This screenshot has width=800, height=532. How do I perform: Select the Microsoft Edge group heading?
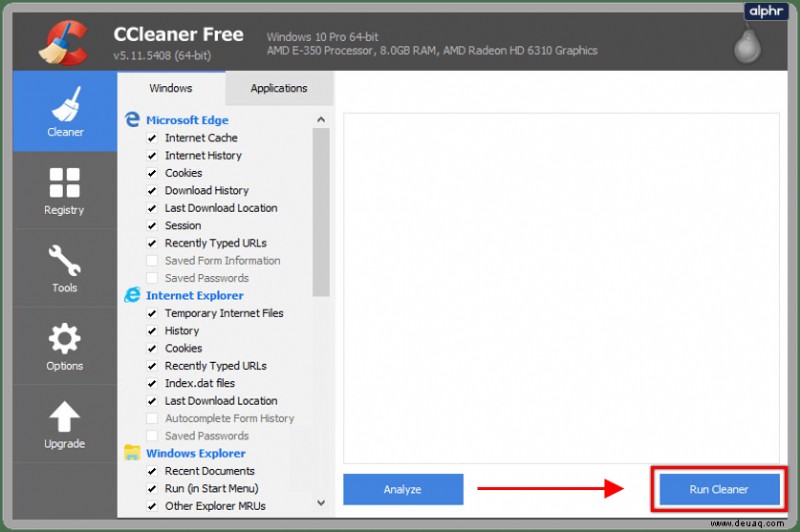tap(187, 120)
